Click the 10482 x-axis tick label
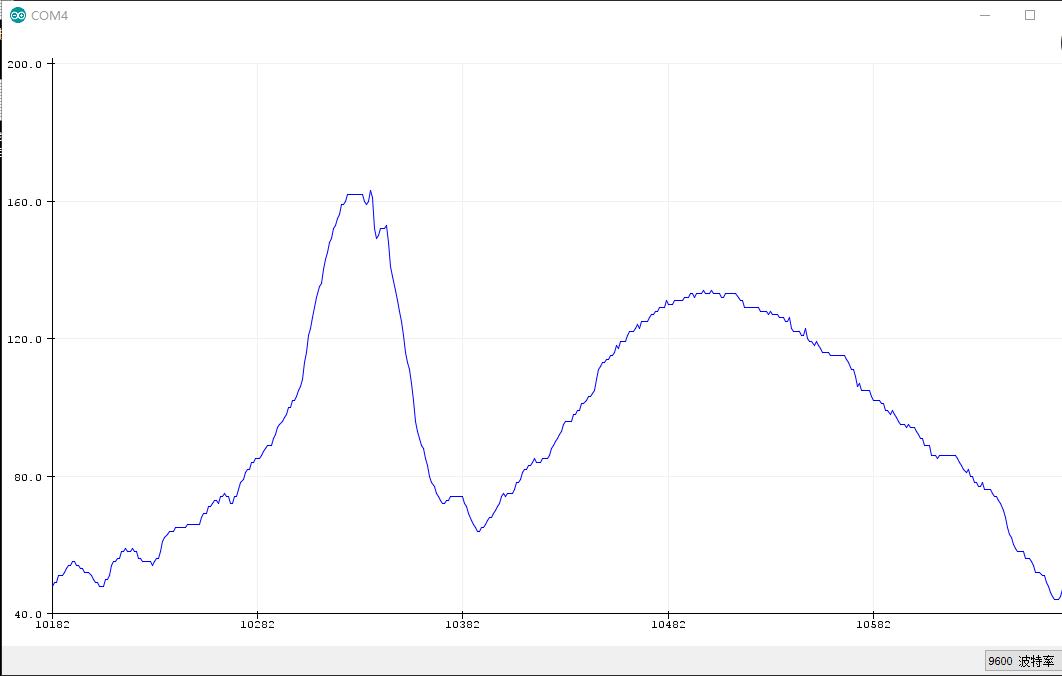 [x=668, y=625]
